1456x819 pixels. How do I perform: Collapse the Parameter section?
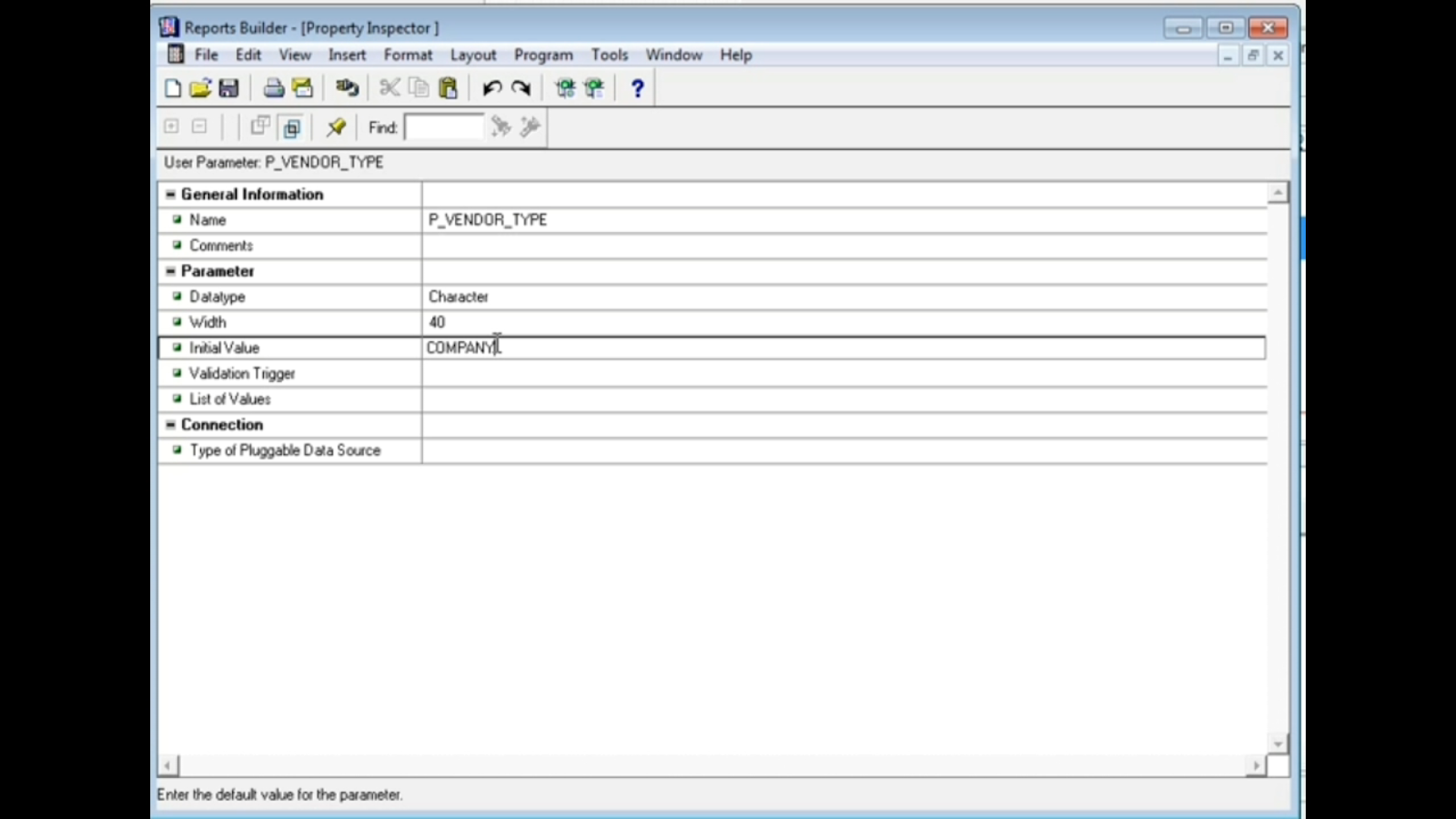click(x=170, y=270)
